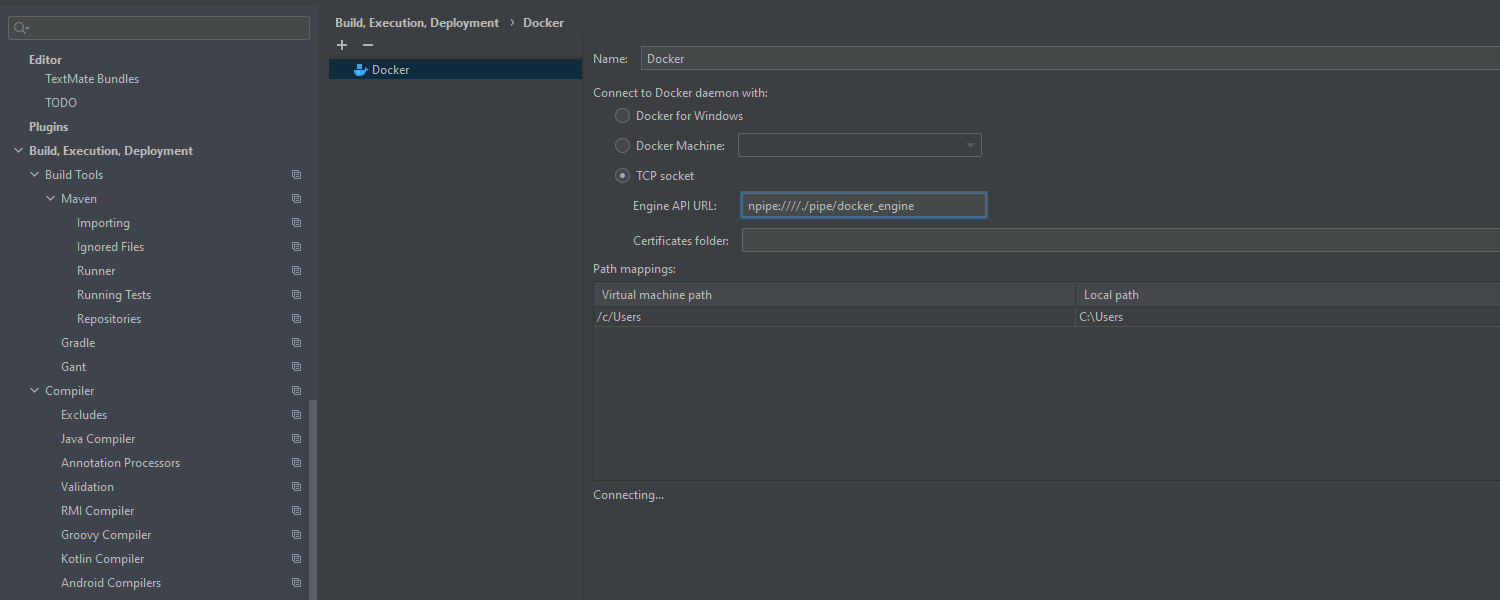Open the Plugins settings page
The image size is (1500, 600).
[48, 127]
